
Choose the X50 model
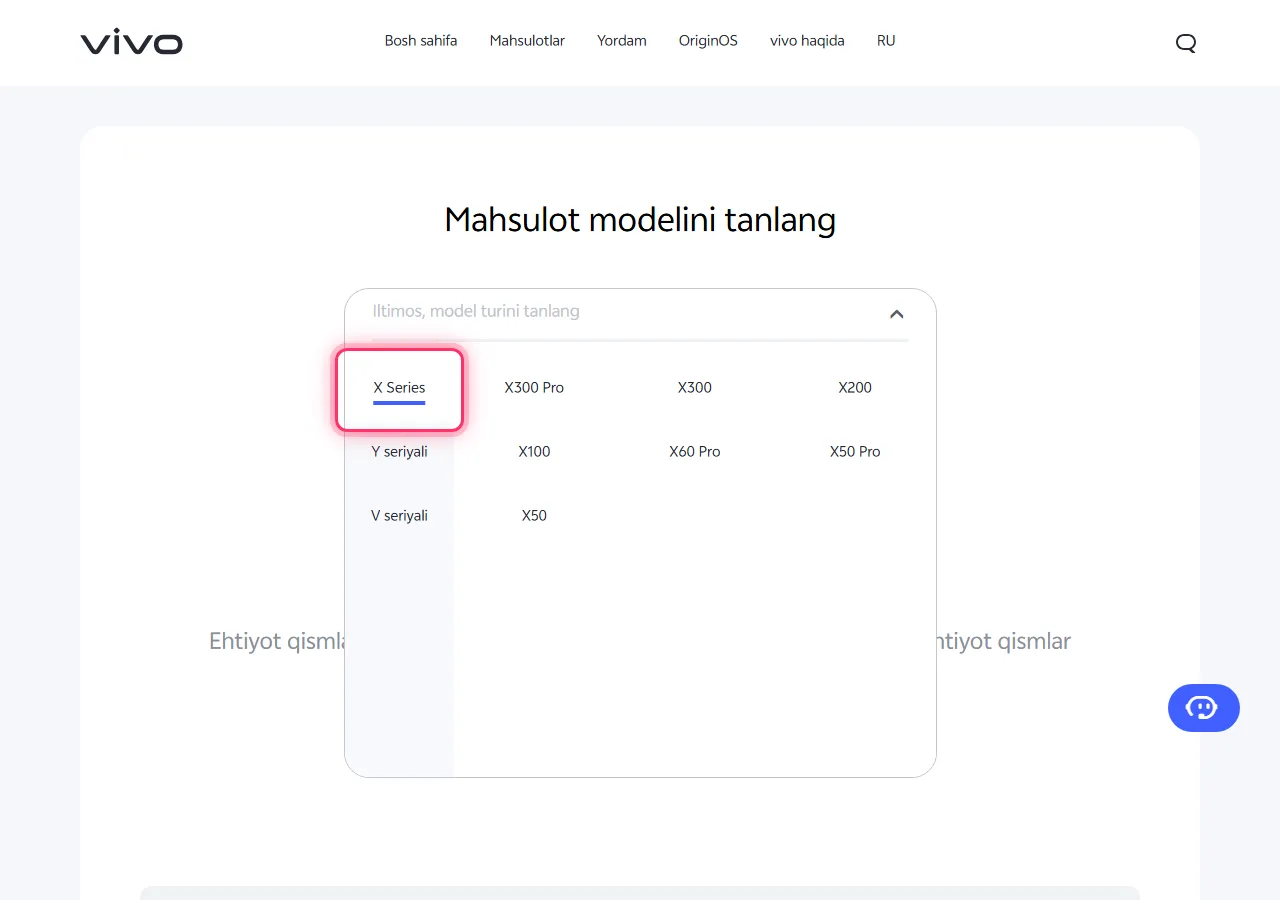534,516
